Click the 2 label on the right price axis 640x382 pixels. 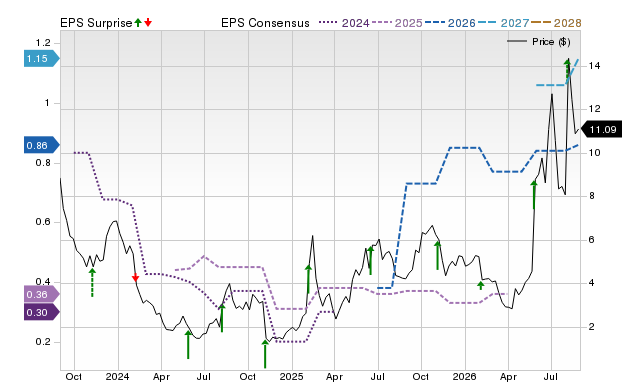pyautogui.click(x=592, y=326)
